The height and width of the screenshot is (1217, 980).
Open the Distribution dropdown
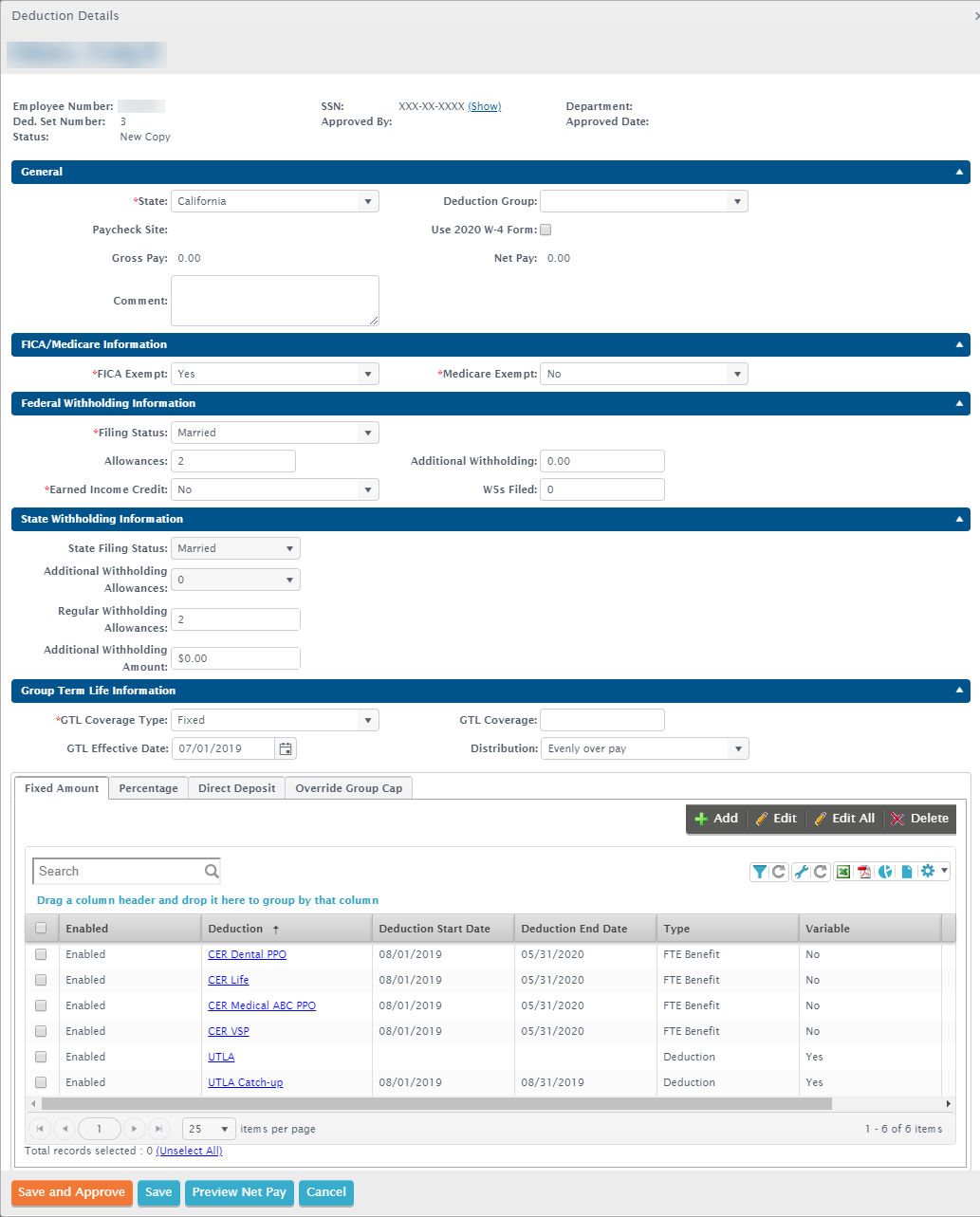coord(644,748)
